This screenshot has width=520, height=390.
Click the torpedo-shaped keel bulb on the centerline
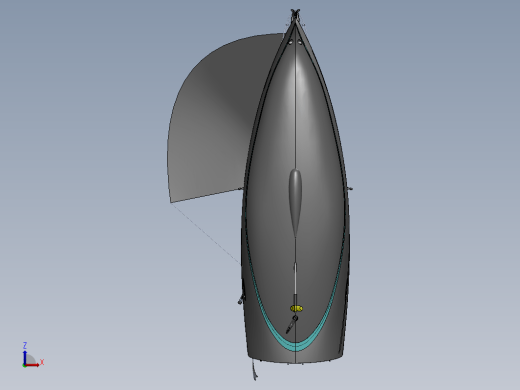tap(295, 203)
